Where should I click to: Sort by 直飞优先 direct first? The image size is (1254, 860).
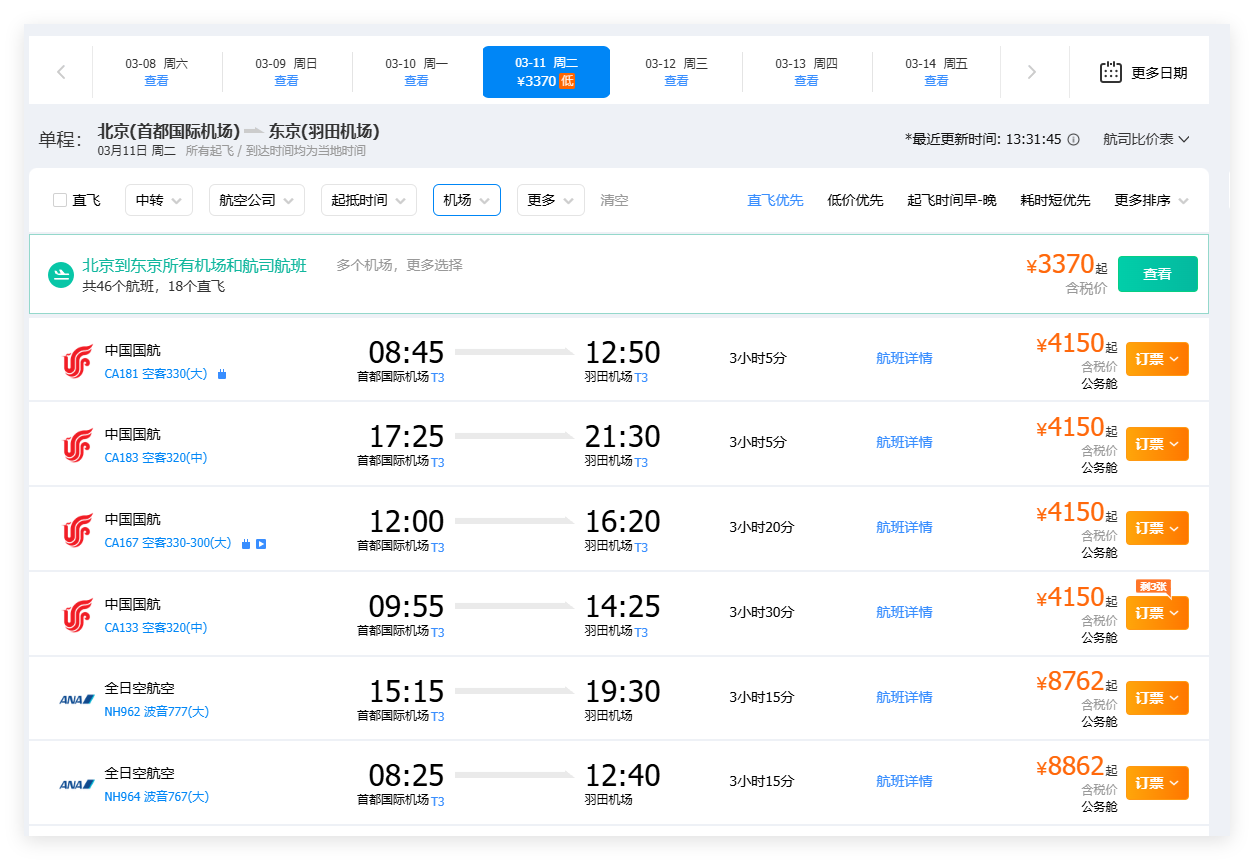point(775,200)
